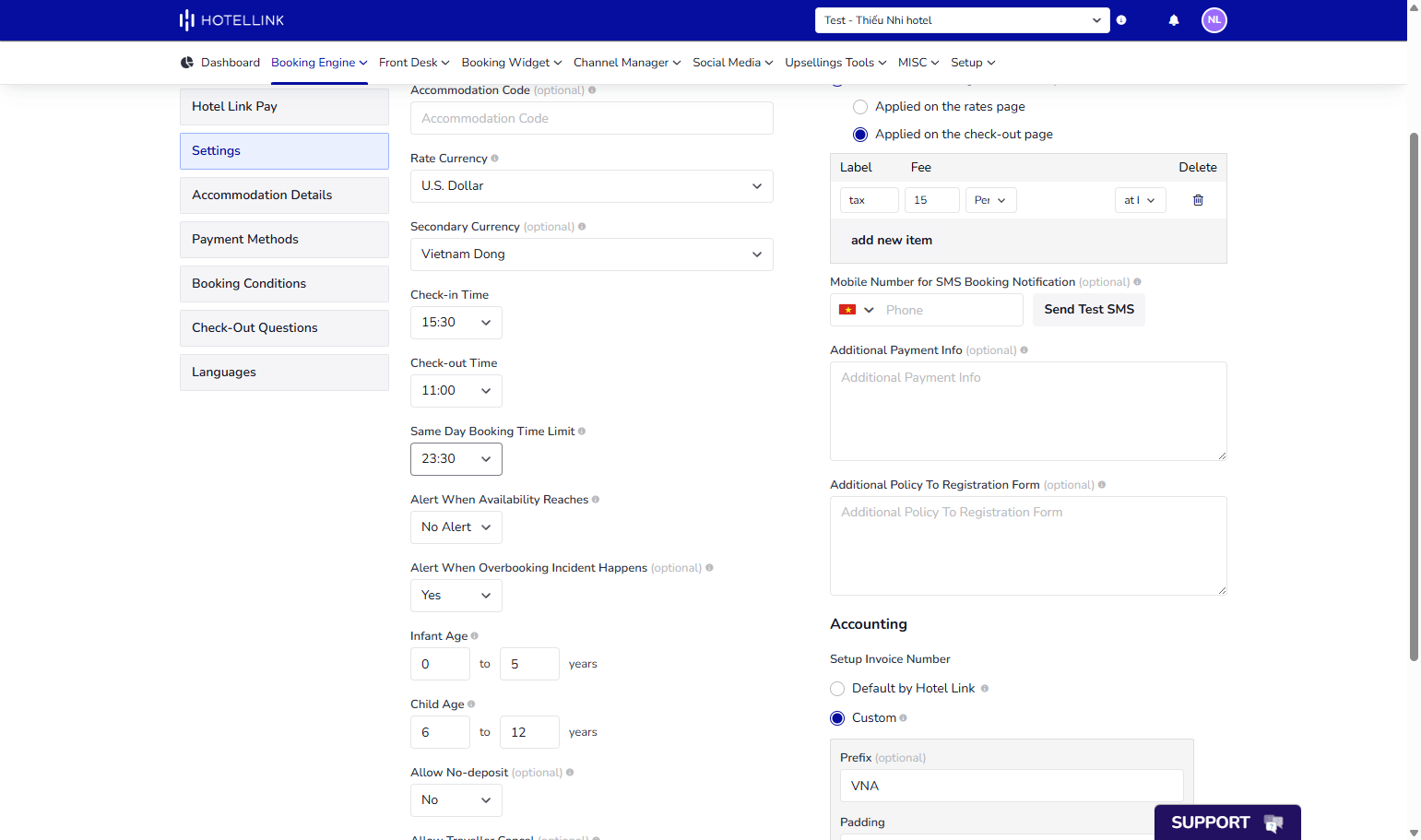The height and width of the screenshot is (840, 1421).
Task: Open the Secondary Currency dropdown
Action: (592, 254)
